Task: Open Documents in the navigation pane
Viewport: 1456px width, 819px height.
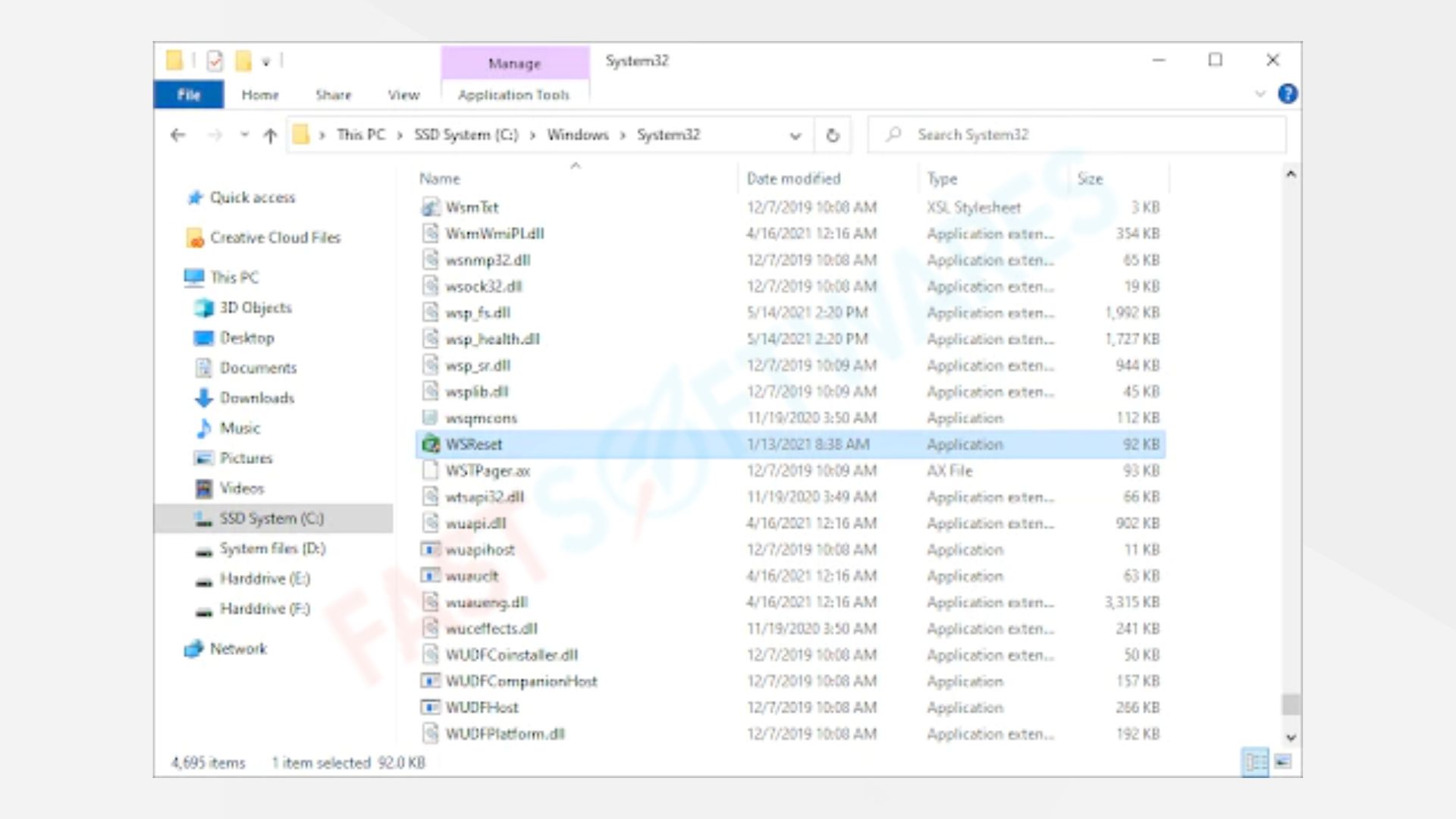Action: 246,368
